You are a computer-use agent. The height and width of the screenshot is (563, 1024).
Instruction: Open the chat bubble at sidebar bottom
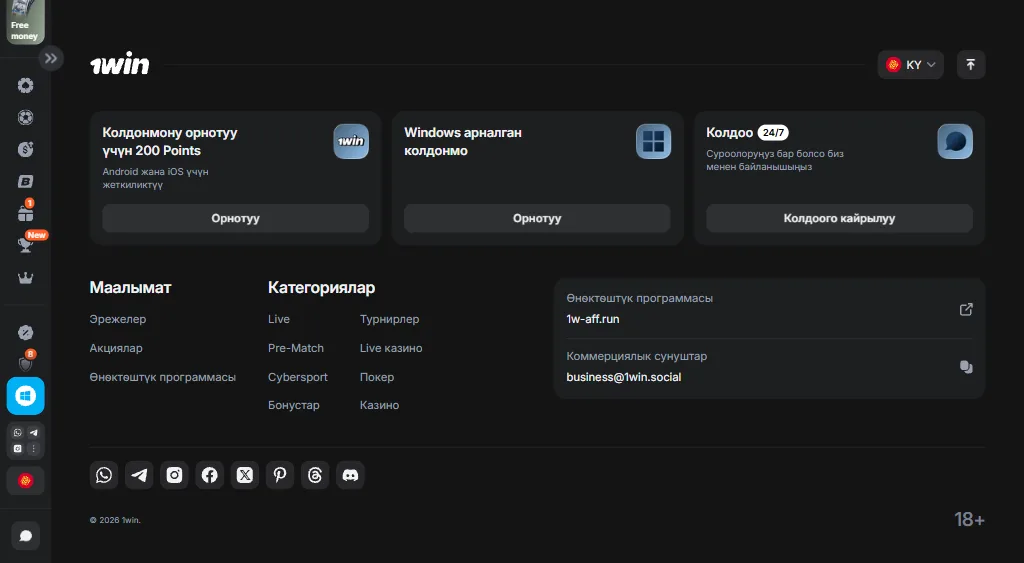(25, 536)
